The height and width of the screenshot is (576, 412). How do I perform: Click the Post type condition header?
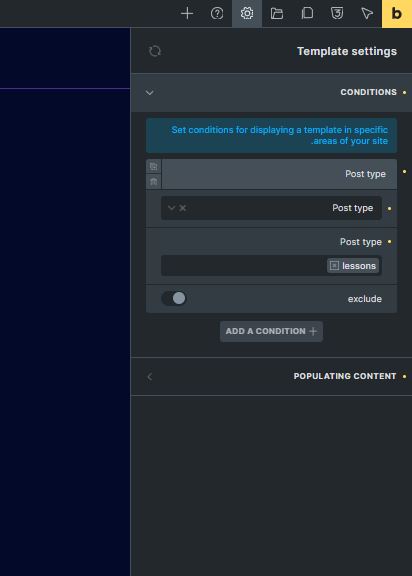coord(279,174)
